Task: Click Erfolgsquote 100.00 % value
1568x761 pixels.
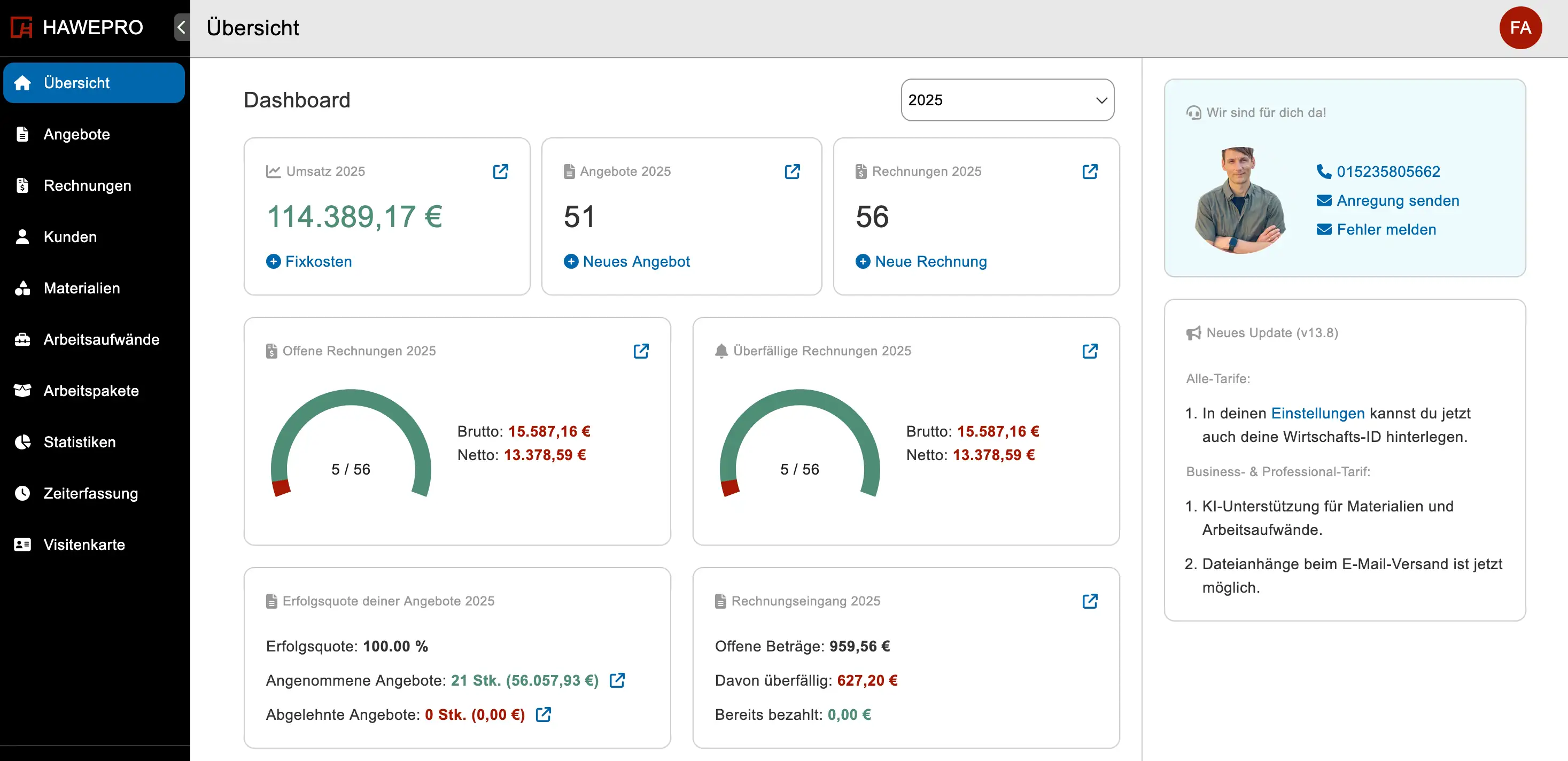Action: (x=395, y=646)
